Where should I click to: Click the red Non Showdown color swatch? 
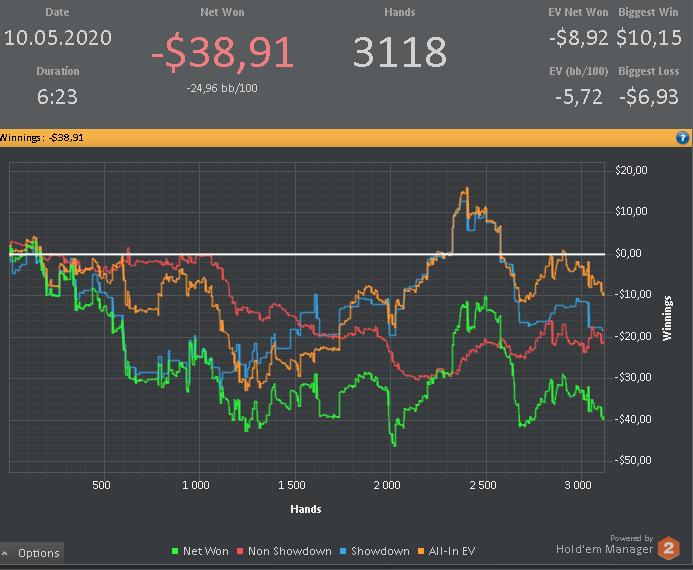(240, 551)
